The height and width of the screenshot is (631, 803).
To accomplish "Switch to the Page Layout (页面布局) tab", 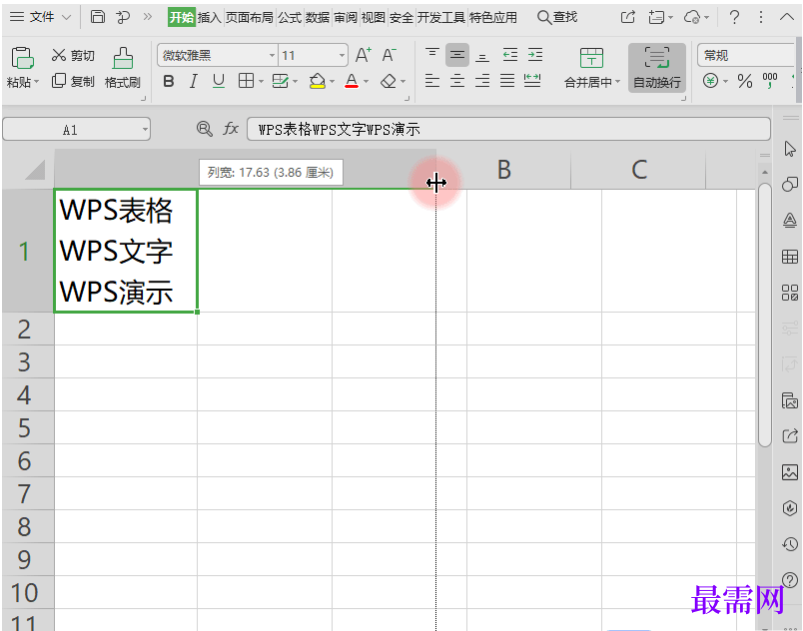I will coord(249,17).
